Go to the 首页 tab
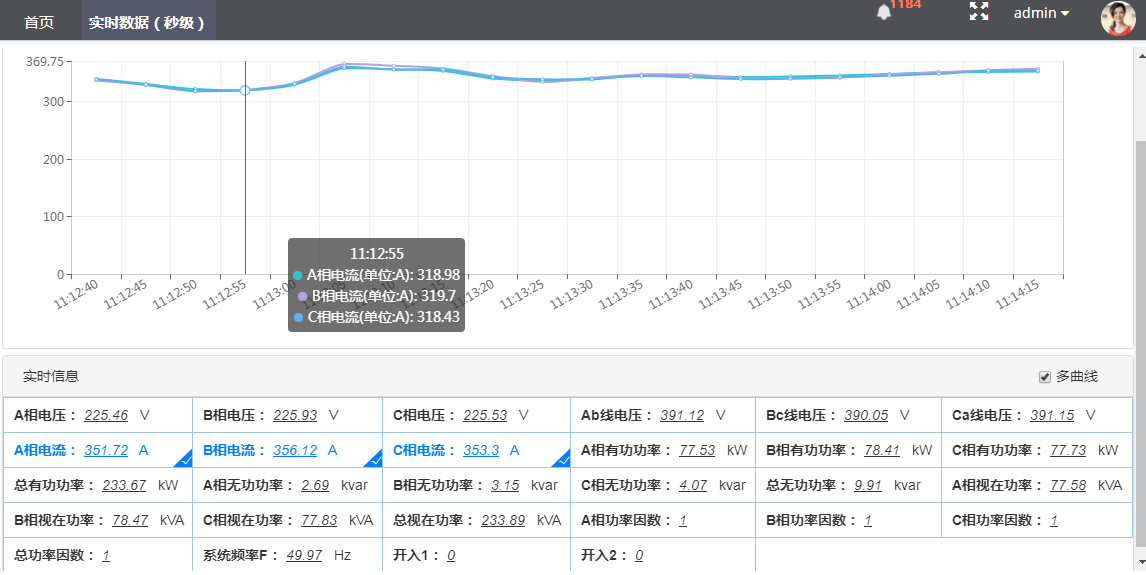The width and height of the screenshot is (1146, 575). [x=39, y=22]
